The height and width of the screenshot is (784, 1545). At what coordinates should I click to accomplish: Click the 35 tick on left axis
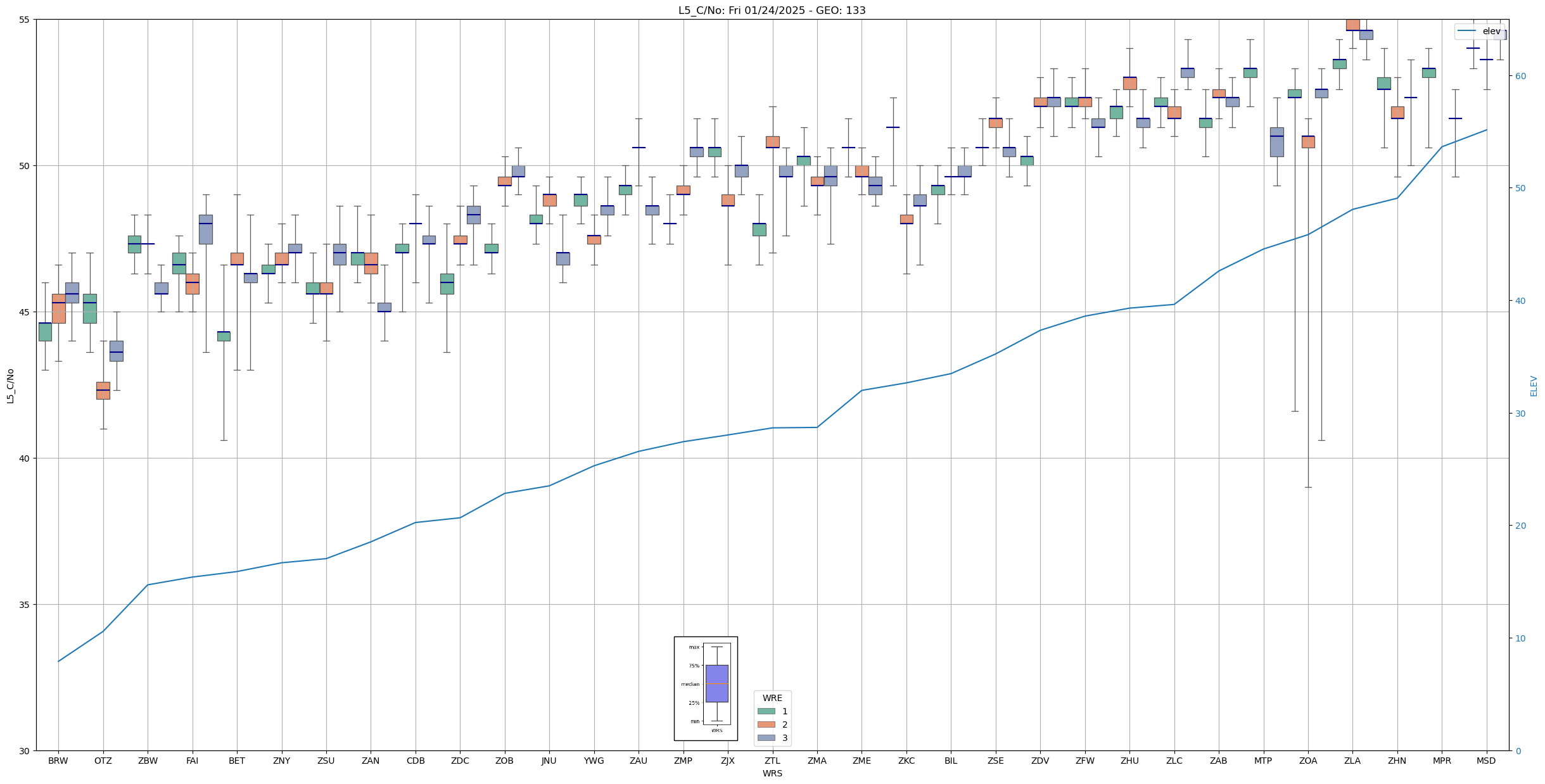(25, 605)
